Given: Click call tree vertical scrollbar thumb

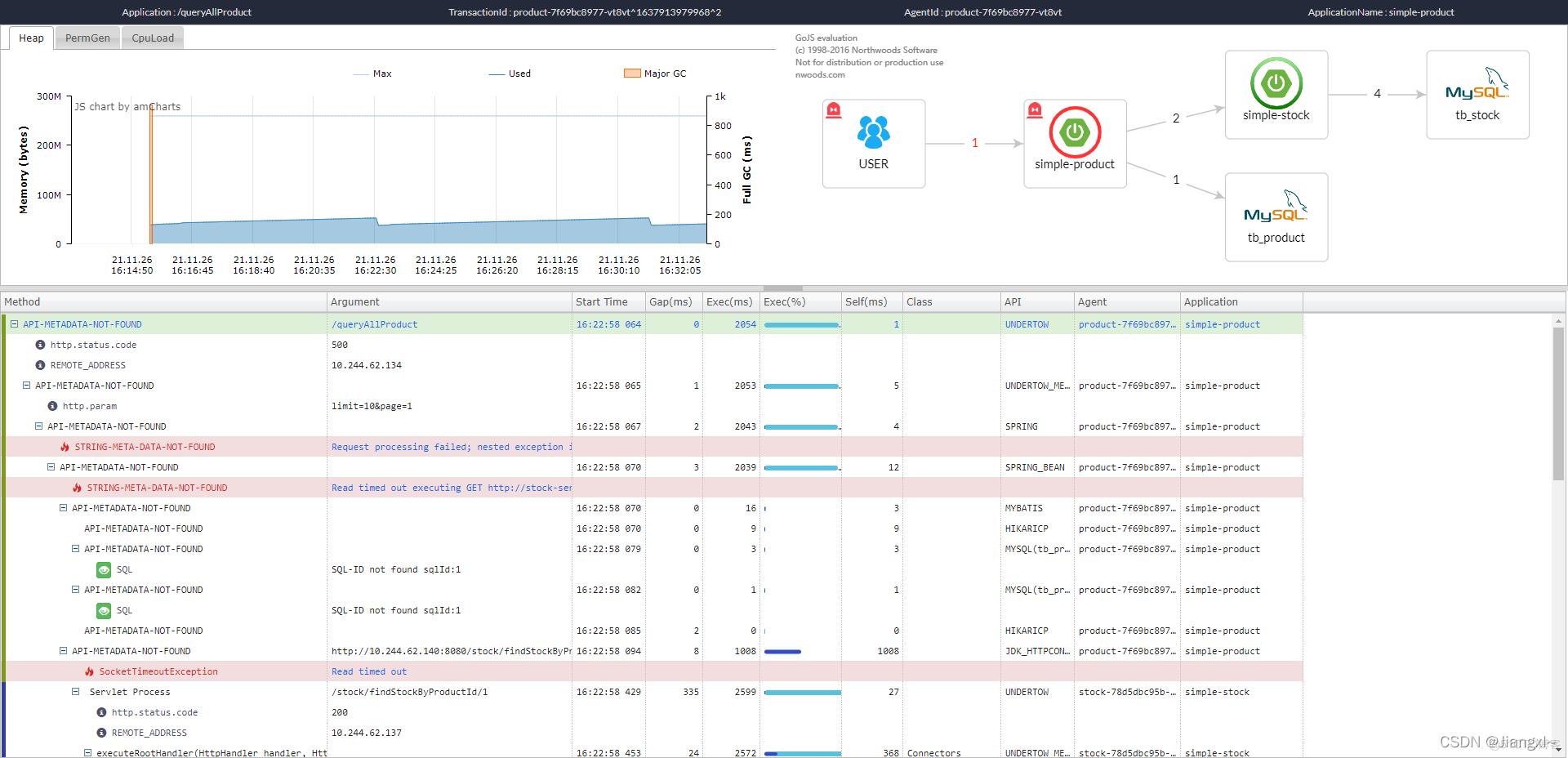Looking at the screenshot, I should pyautogui.click(x=1558, y=404).
